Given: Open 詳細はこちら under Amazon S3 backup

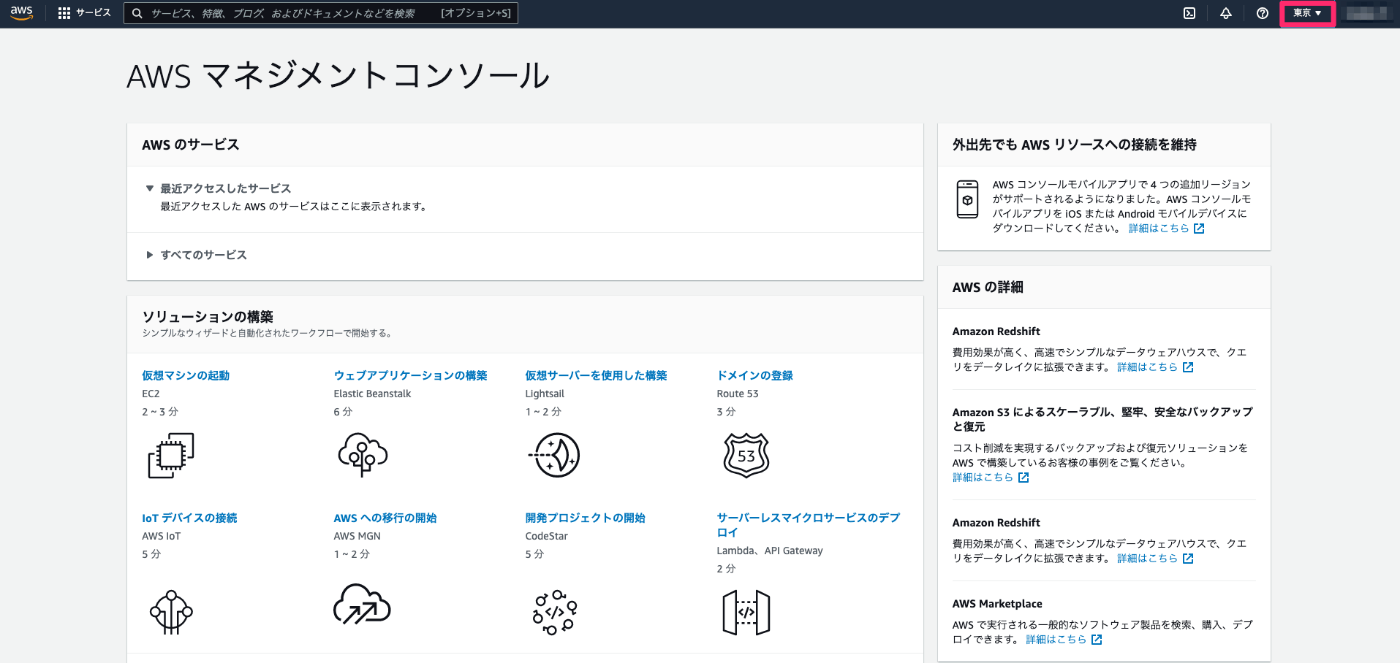Looking at the screenshot, I should tap(990, 477).
